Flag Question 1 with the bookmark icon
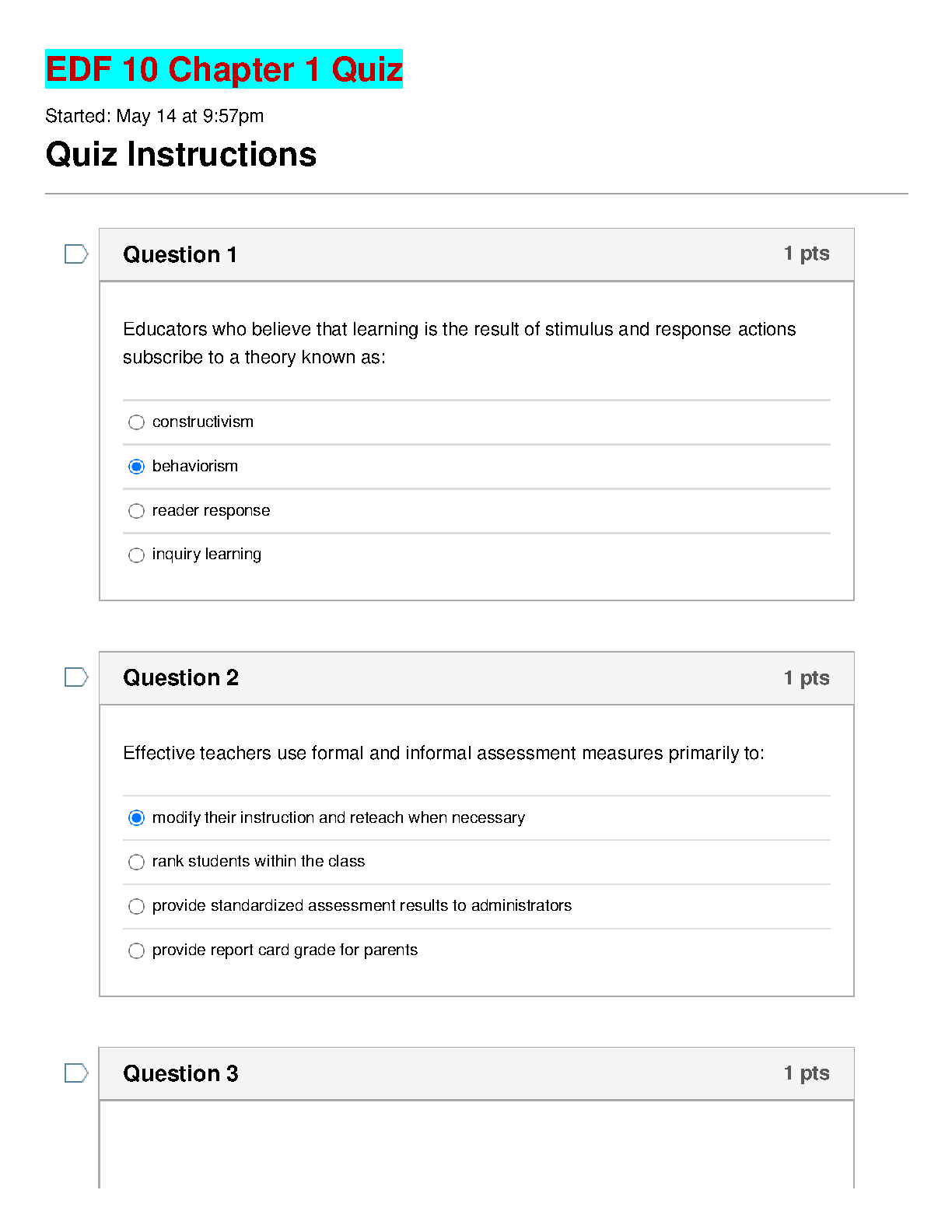This screenshot has width=952, height=1232. pyautogui.click(x=76, y=254)
